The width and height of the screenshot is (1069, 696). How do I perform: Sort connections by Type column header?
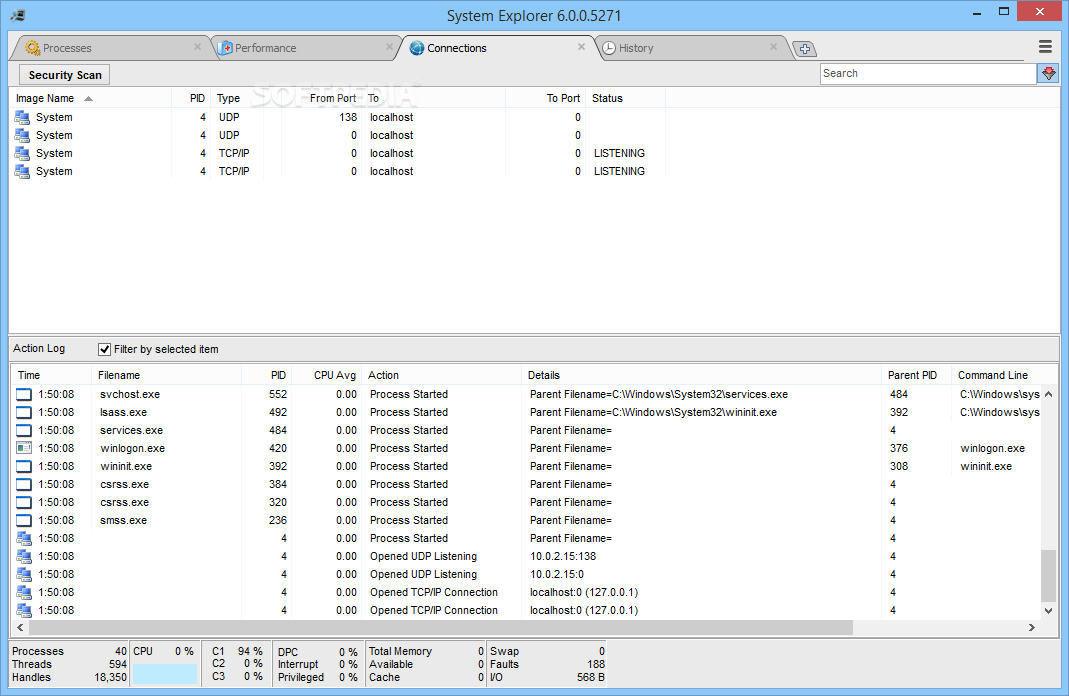point(237,98)
